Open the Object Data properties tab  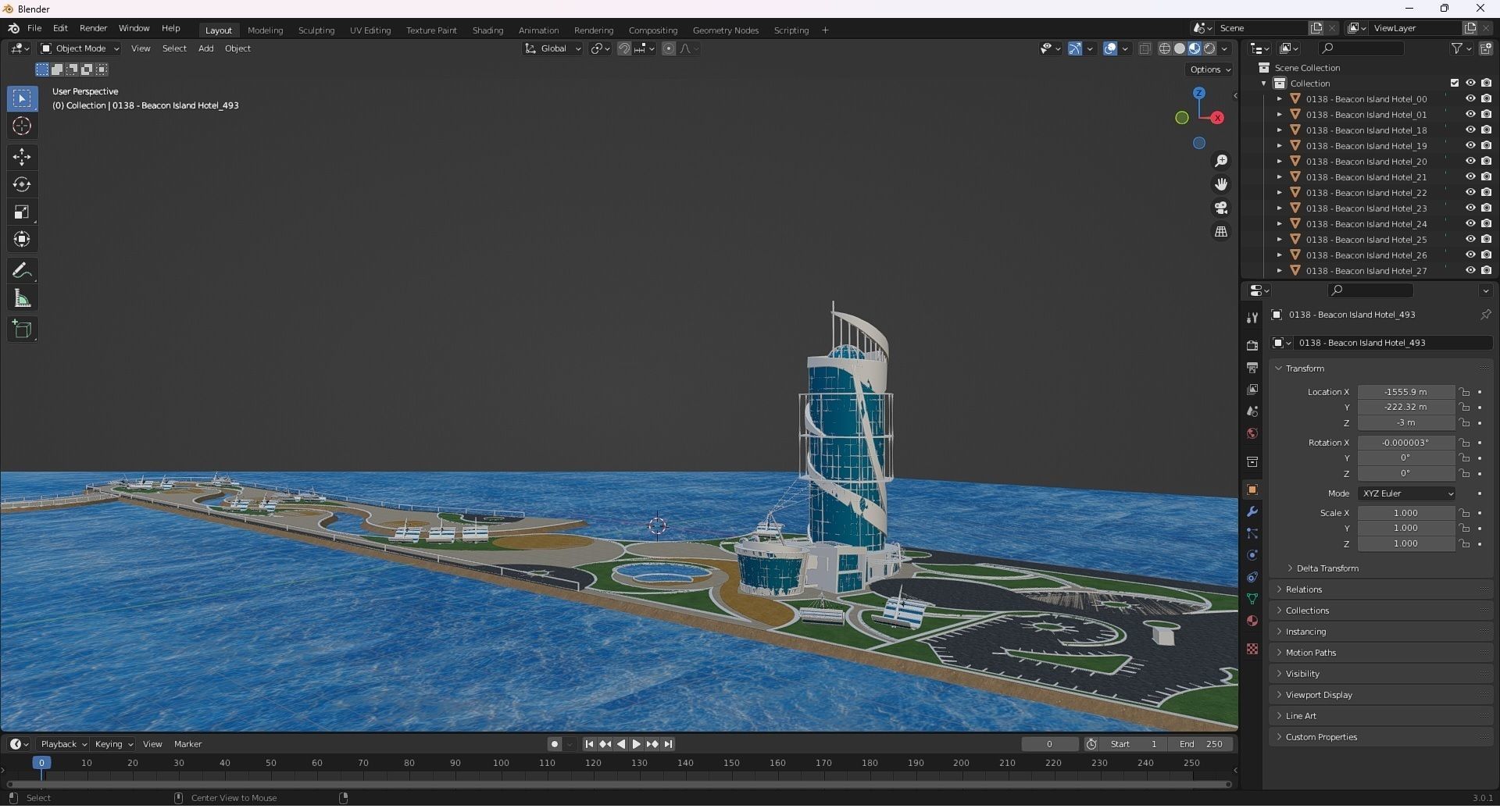coord(1252,599)
